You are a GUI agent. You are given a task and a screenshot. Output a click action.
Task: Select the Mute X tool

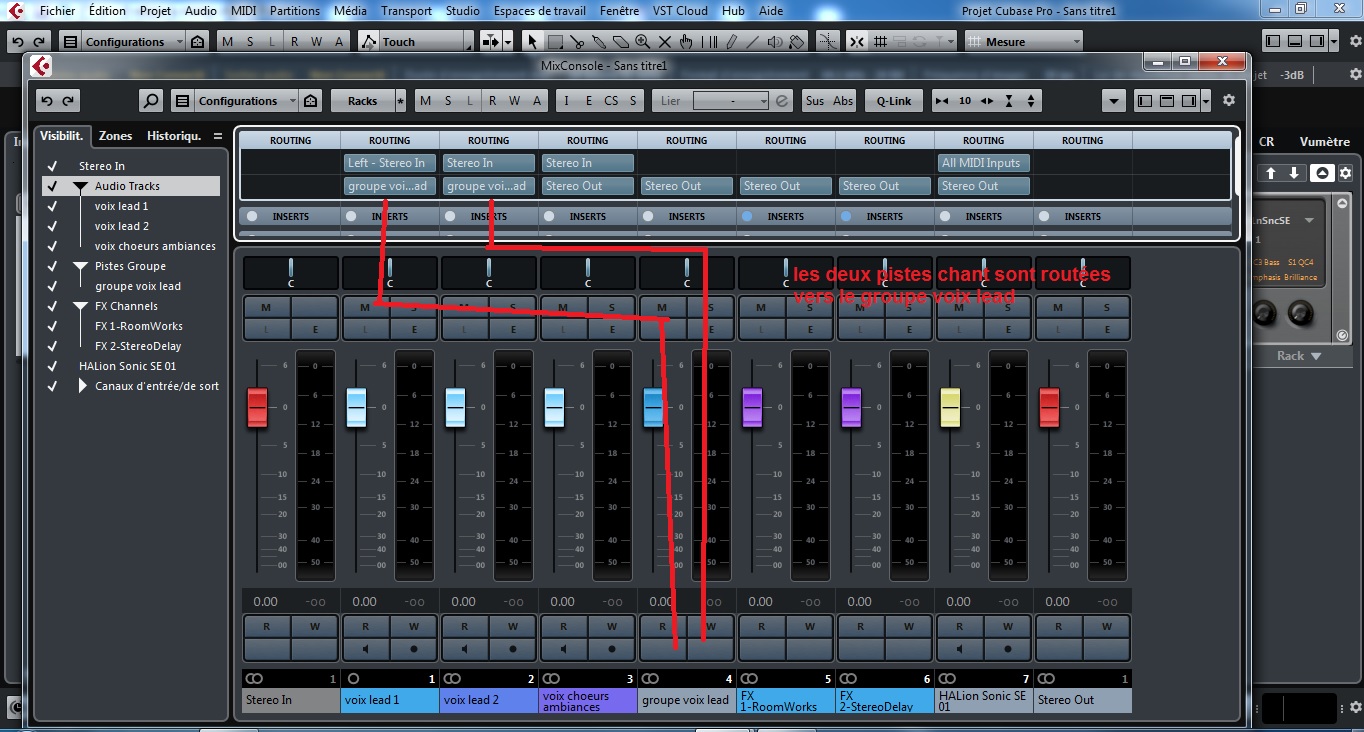665,42
